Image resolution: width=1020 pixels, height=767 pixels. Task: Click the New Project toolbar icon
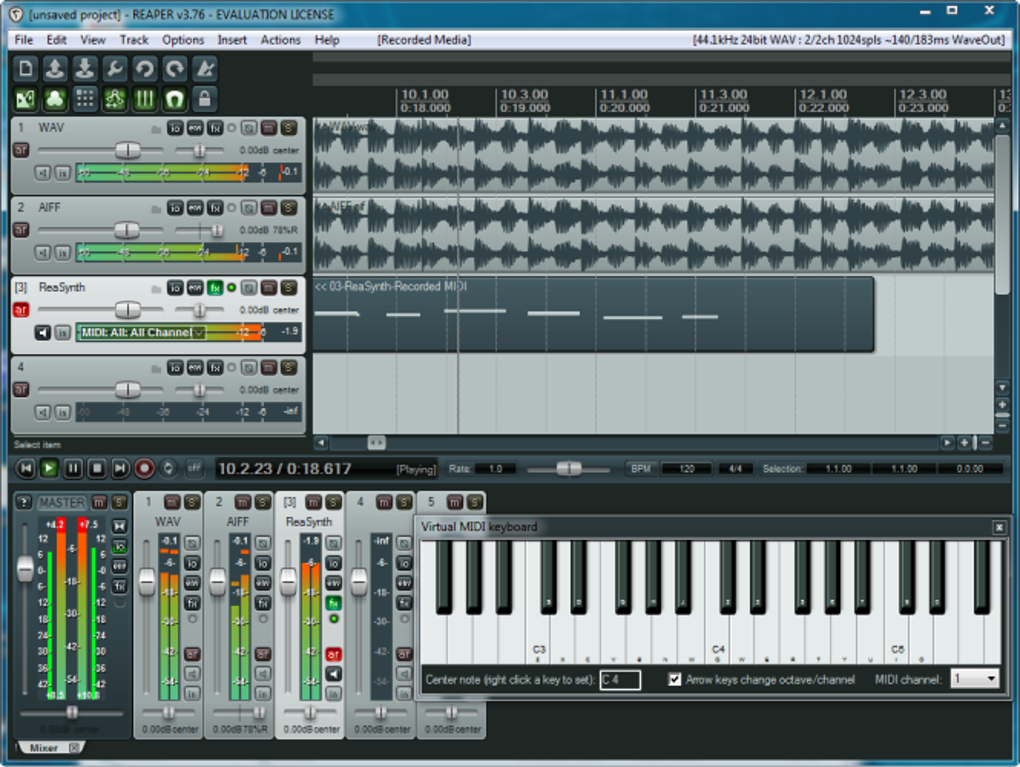[x=26, y=69]
